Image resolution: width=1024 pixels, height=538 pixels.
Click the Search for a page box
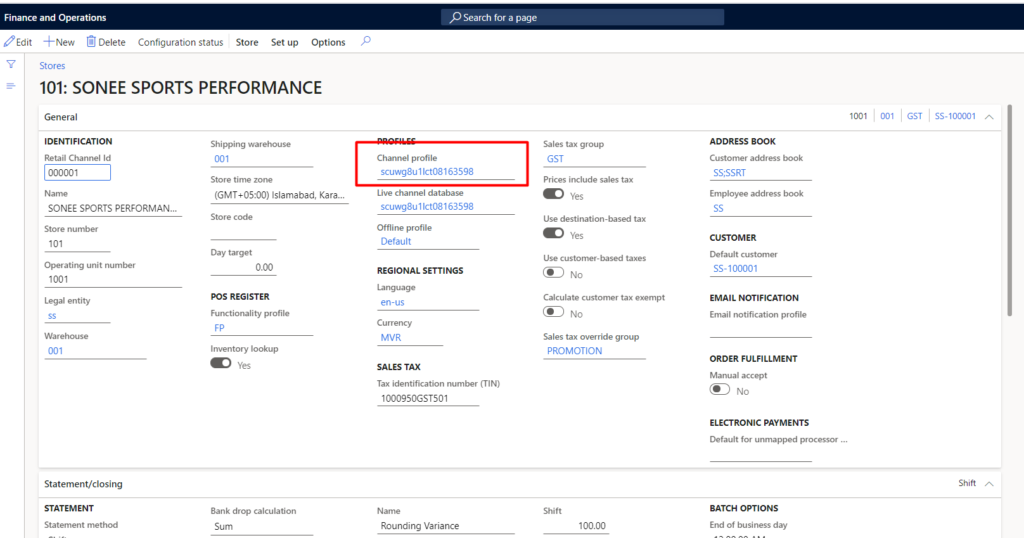click(583, 17)
